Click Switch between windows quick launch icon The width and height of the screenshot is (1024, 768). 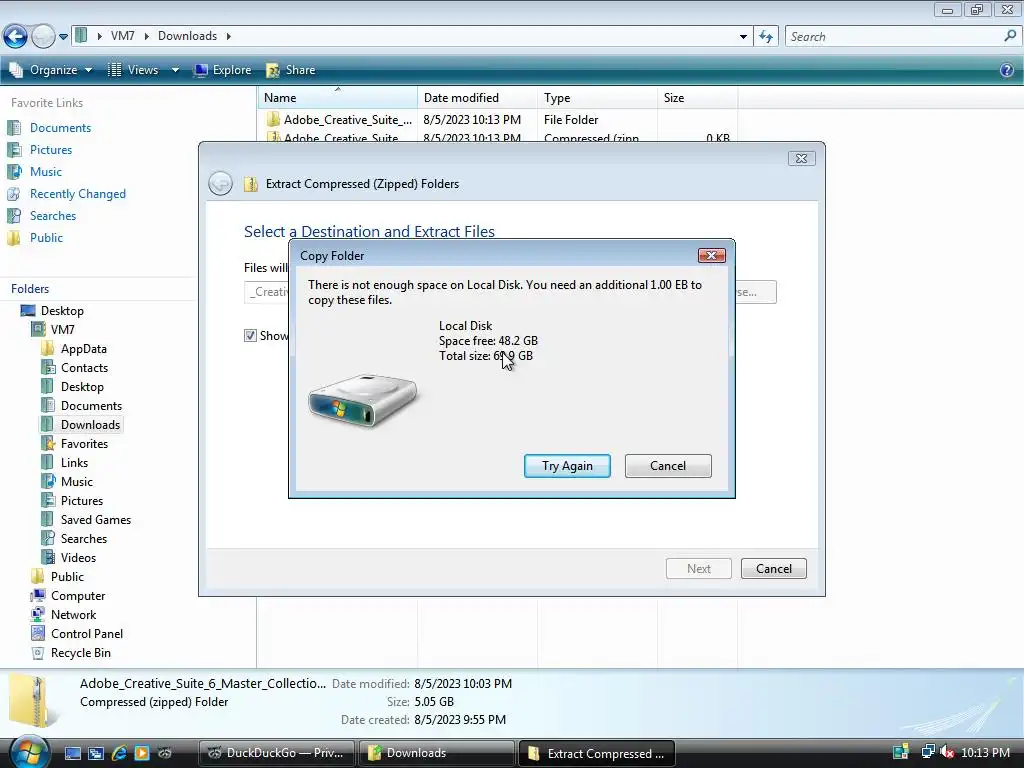[96, 753]
